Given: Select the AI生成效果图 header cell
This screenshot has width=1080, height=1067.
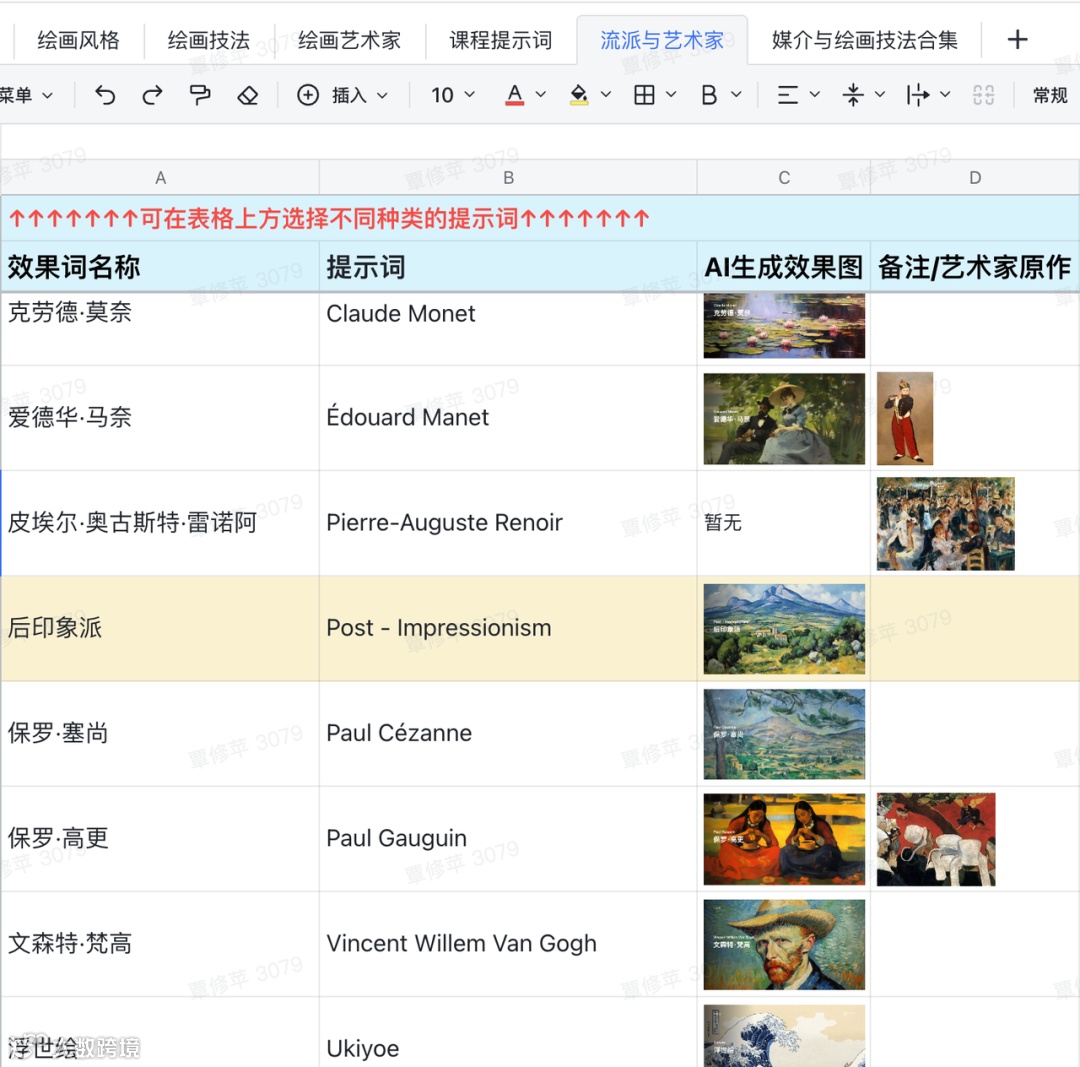Looking at the screenshot, I should point(784,267).
